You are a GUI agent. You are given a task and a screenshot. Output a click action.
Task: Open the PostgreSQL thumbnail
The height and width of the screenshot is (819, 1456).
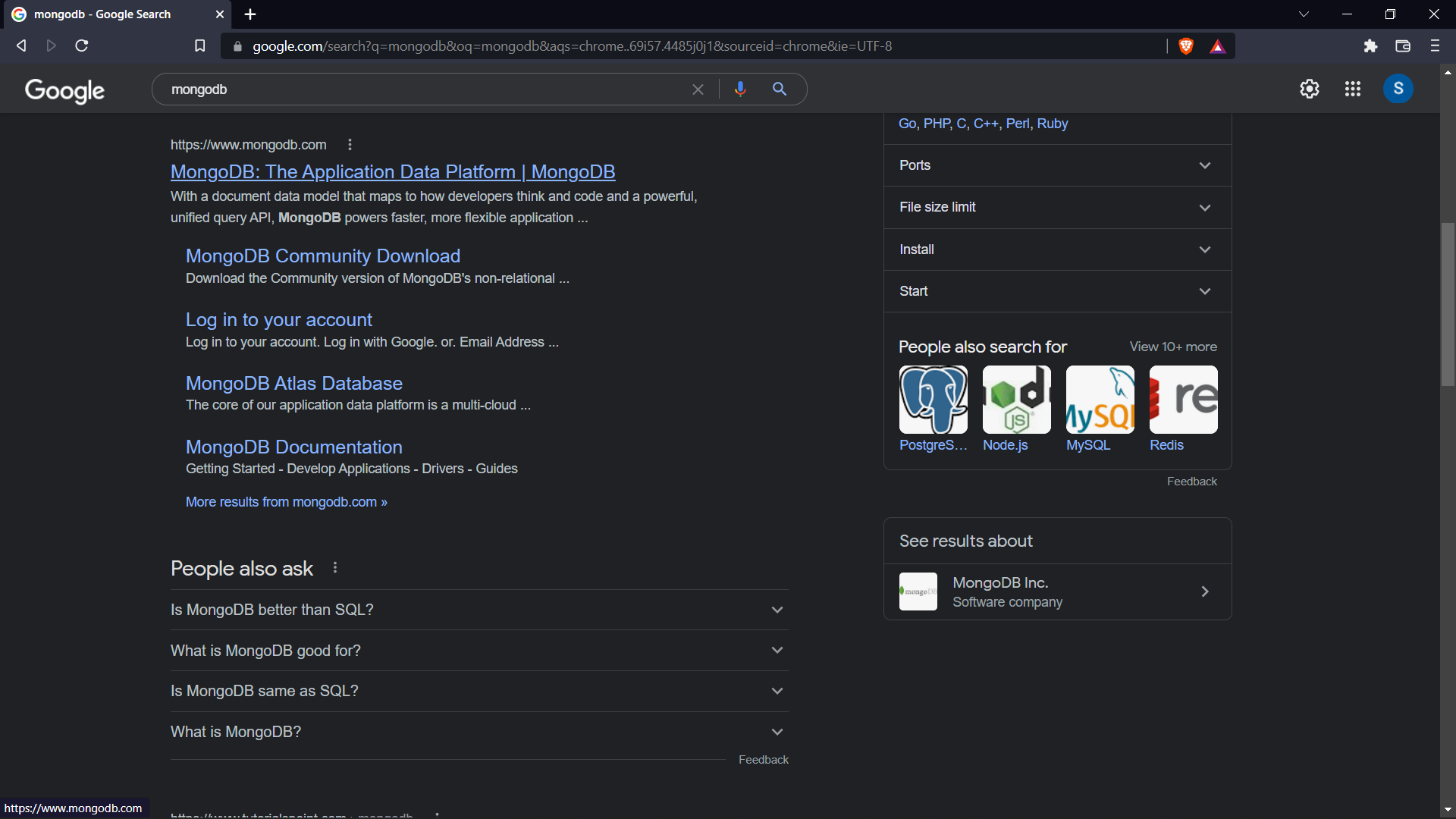934,400
